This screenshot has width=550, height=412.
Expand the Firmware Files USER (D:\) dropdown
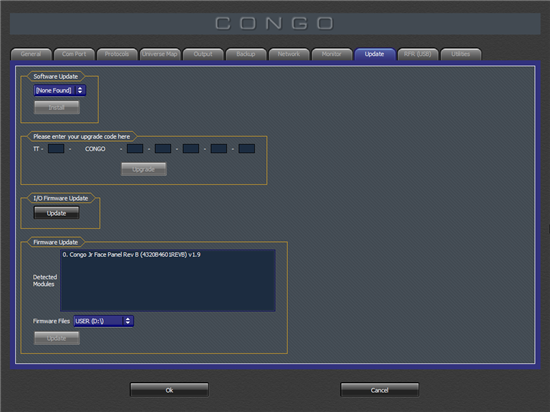tap(103, 321)
